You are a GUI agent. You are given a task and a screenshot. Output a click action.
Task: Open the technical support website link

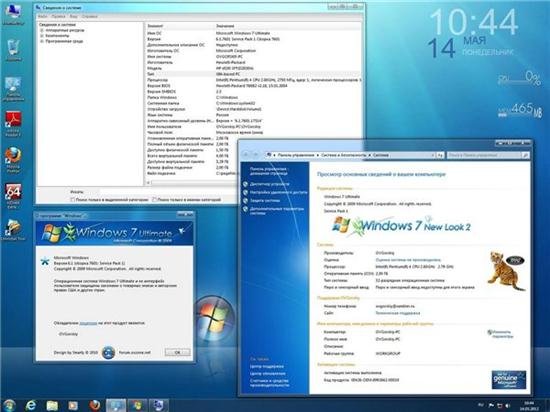click(x=397, y=313)
